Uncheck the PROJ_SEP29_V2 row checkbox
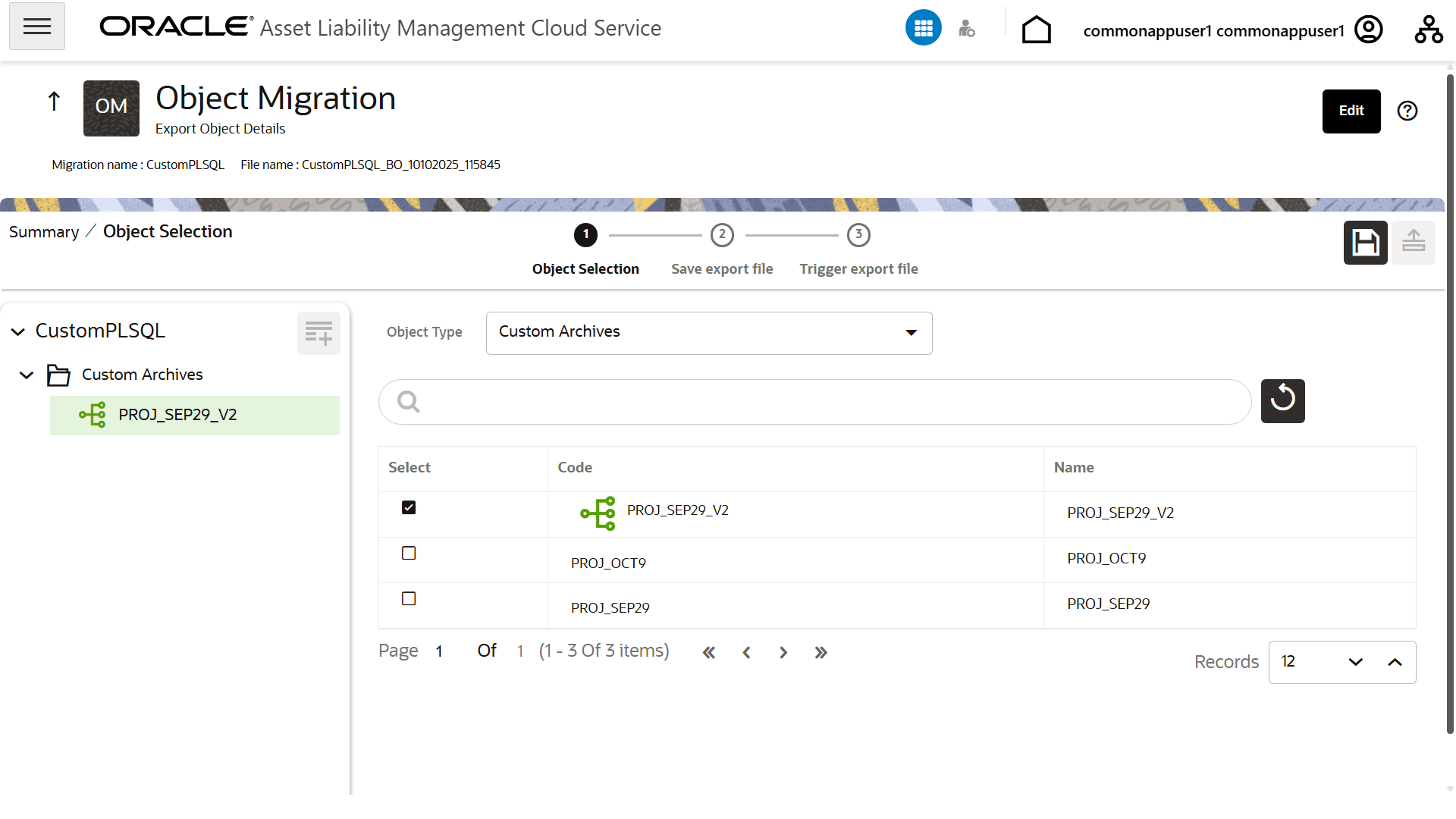The image size is (1456, 819). pyautogui.click(x=409, y=507)
